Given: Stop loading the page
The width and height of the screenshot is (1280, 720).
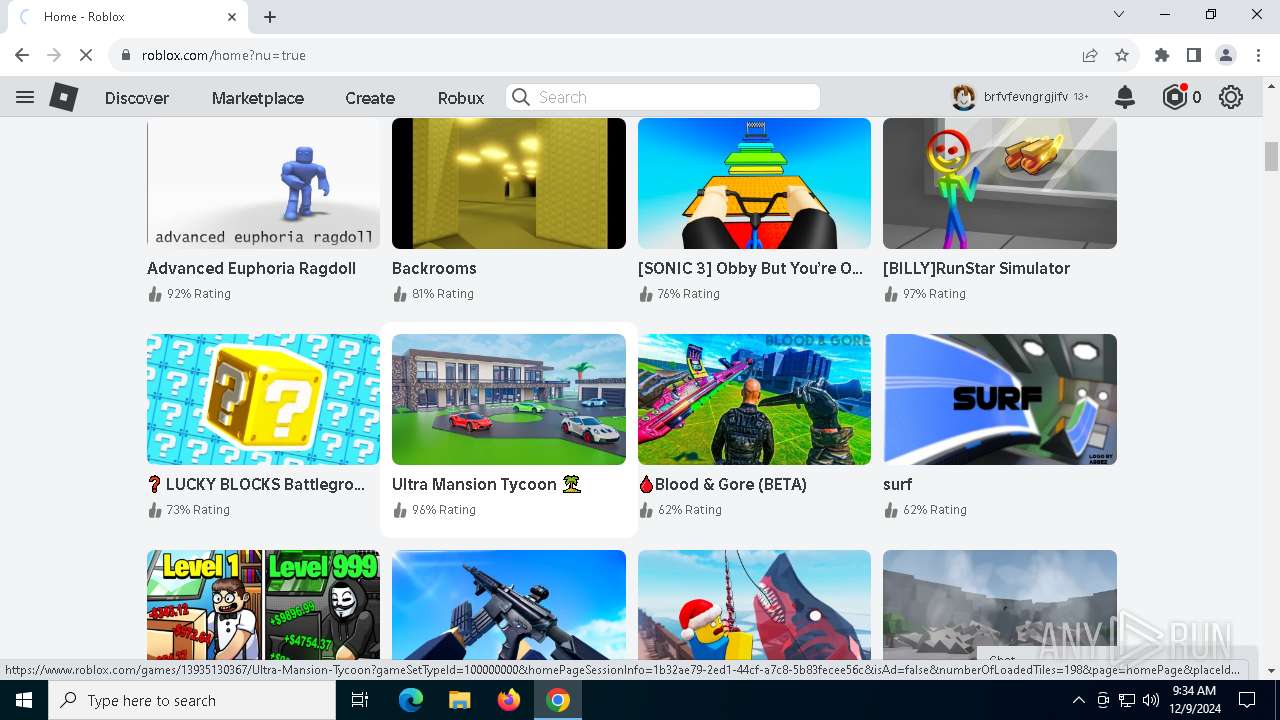Looking at the screenshot, I should coord(86,55).
